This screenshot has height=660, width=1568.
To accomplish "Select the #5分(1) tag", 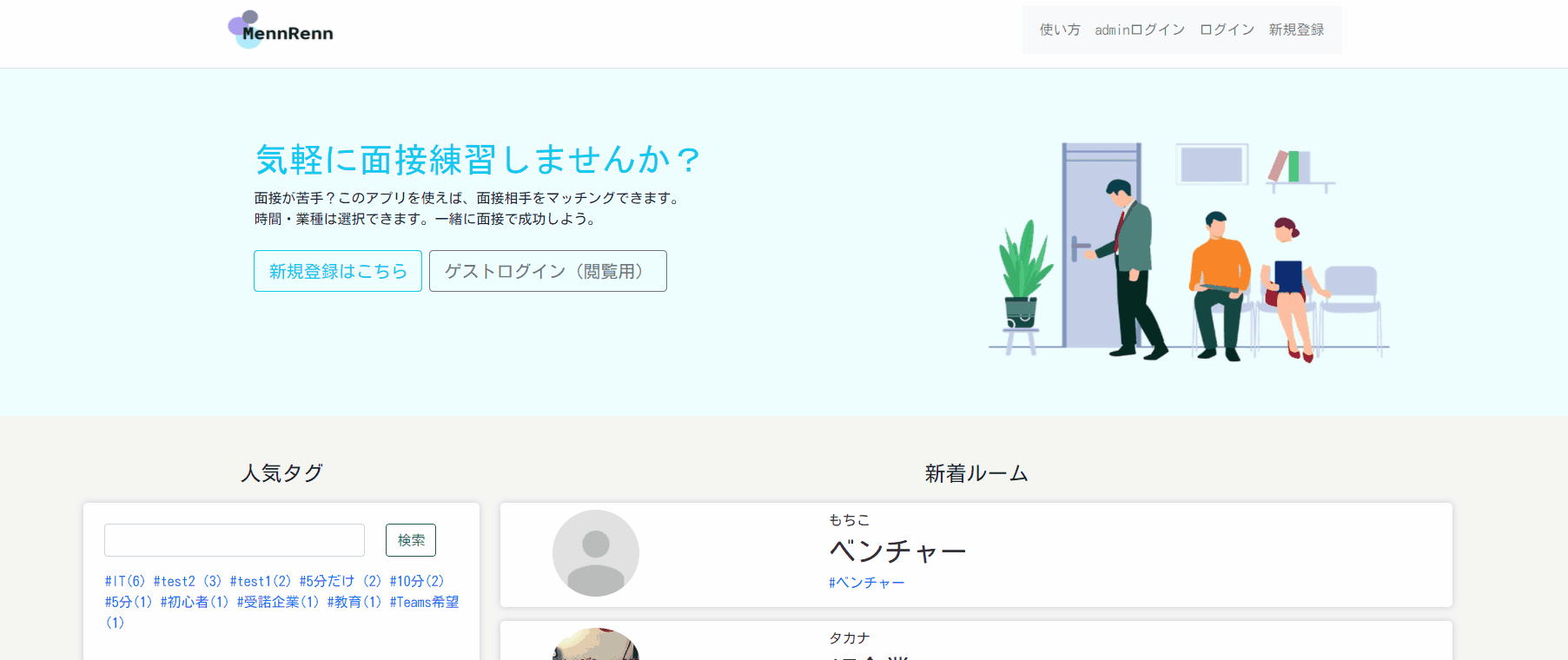I will (x=129, y=602).
